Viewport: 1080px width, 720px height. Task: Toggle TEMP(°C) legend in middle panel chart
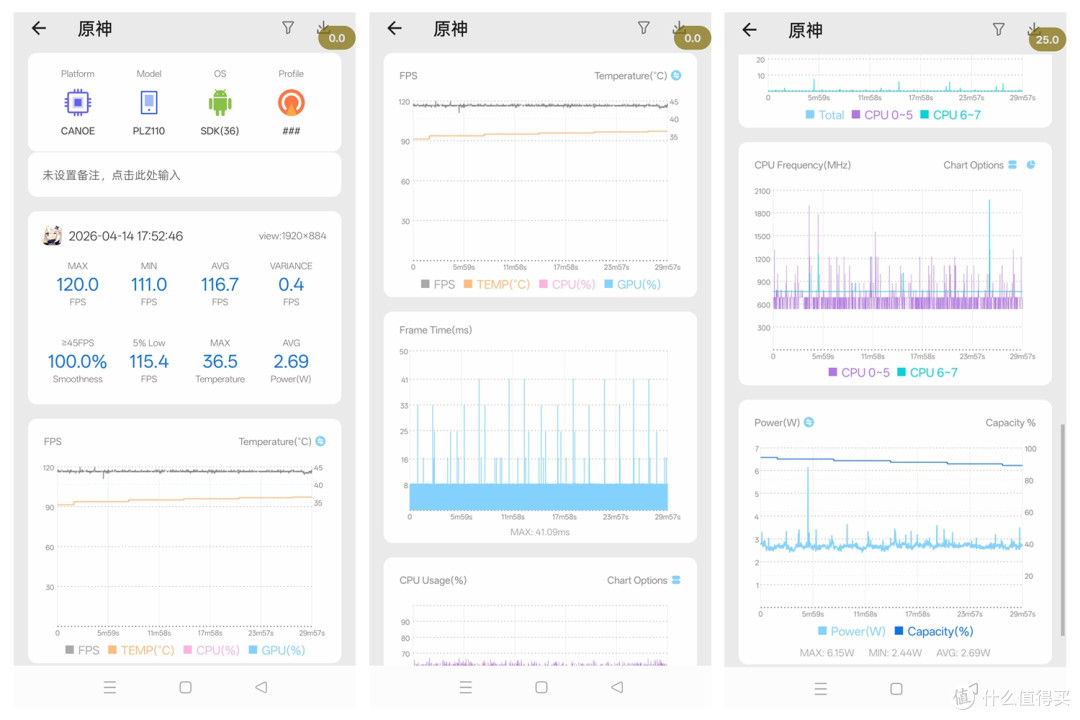tap(497, 284)
